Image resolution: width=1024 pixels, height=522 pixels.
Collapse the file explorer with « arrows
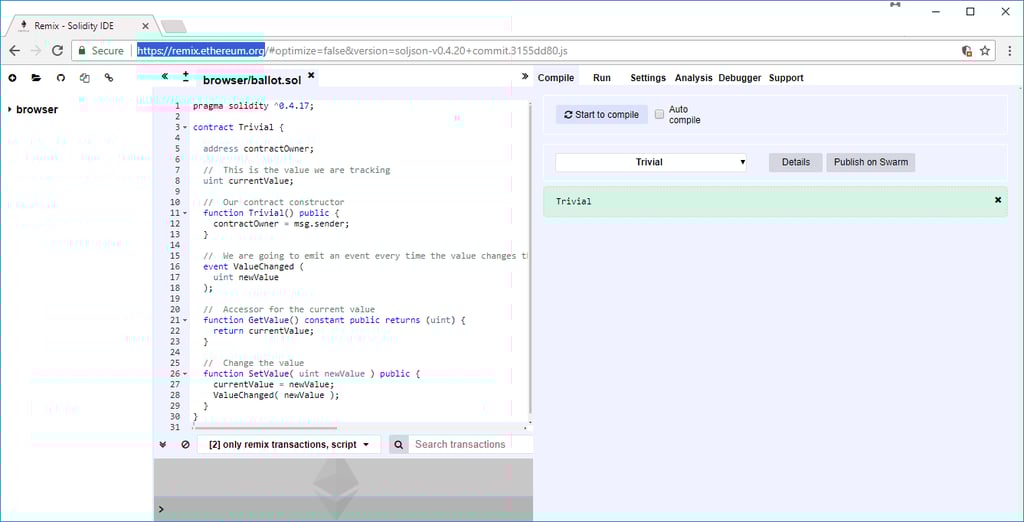(165, 76)
